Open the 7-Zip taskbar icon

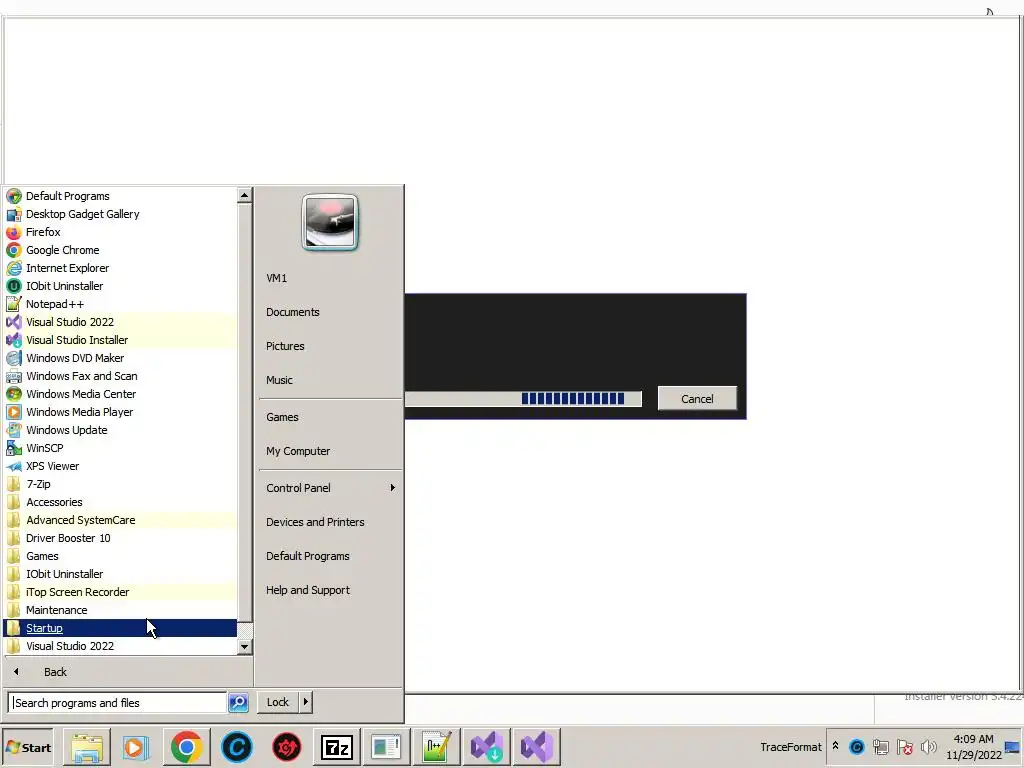pyautogui.click(x=336, y=747)
